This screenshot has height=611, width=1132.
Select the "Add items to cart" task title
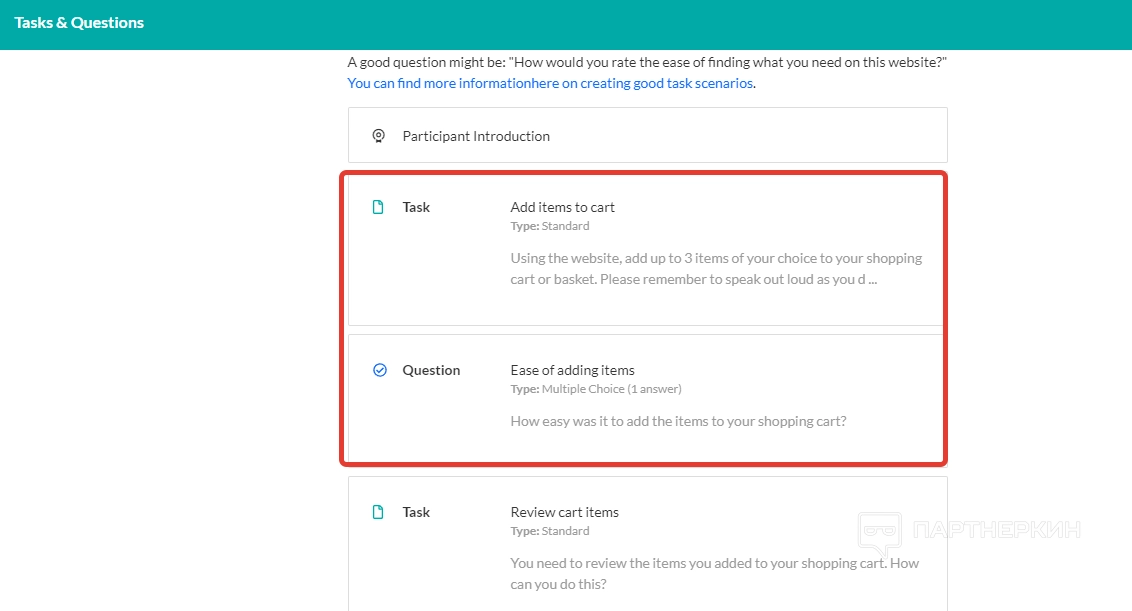[x=562, y=207]
